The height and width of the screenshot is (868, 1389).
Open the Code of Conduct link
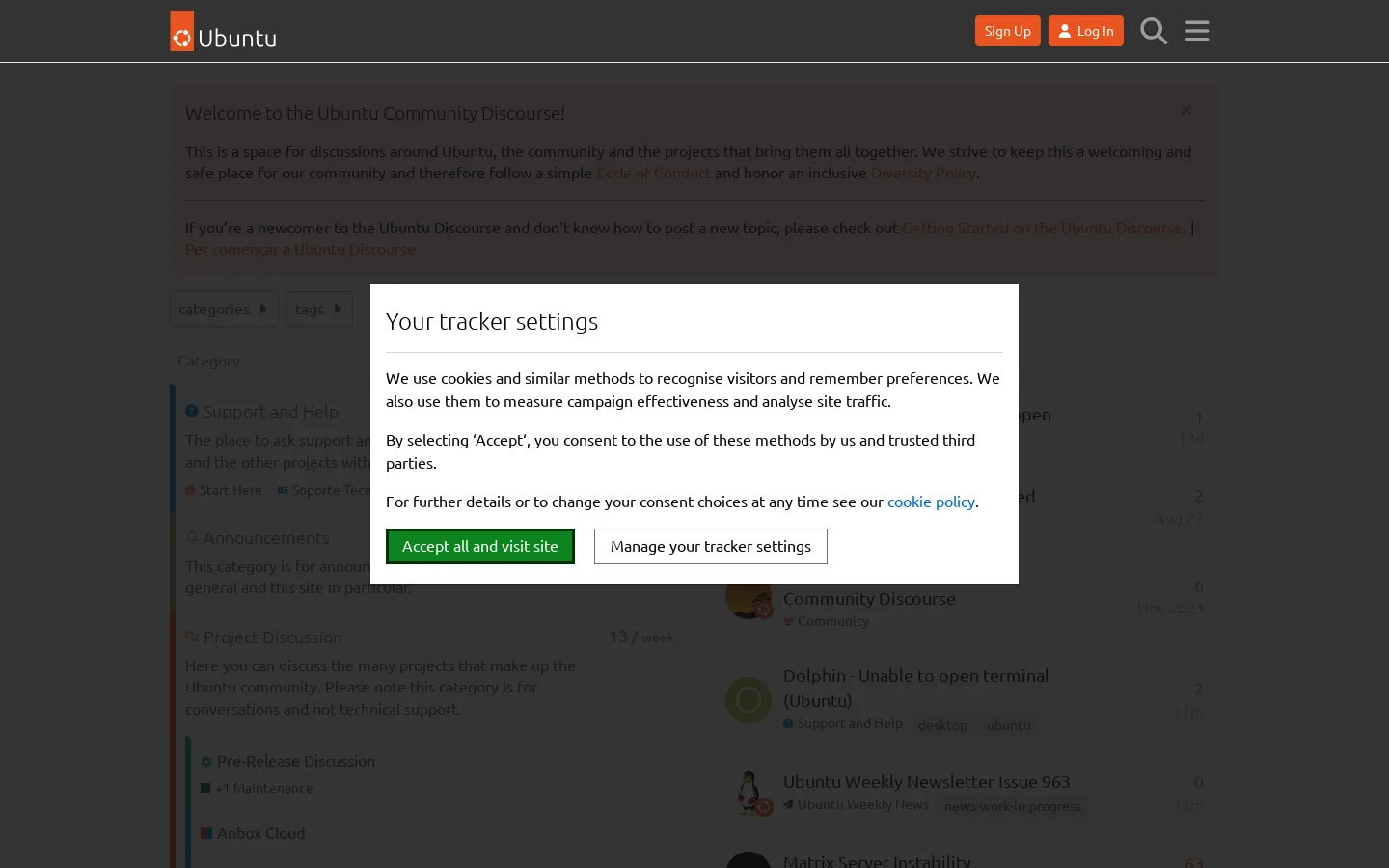pos(653,173)
